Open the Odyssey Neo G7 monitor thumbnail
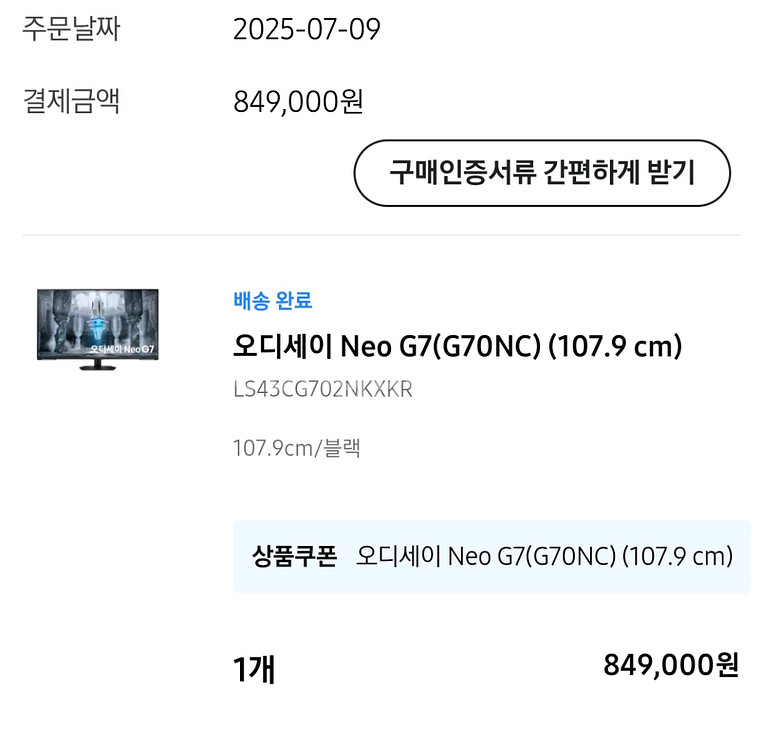Image resolution: width=761 pixels, height=750 pixels. pos(97,328)
